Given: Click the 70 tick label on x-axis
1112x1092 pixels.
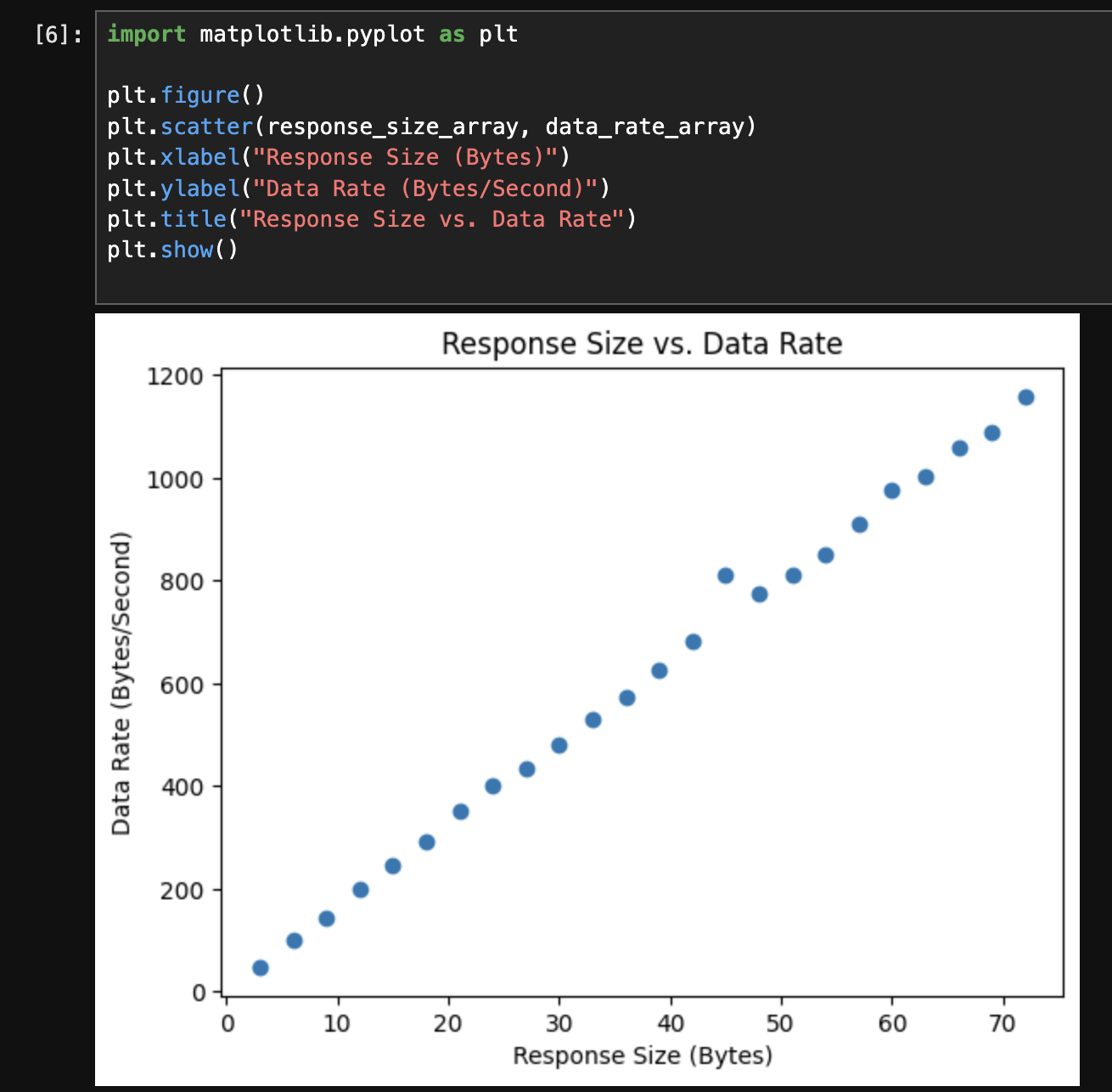Looking at the screenshot, I should tap(1002, 1023).
